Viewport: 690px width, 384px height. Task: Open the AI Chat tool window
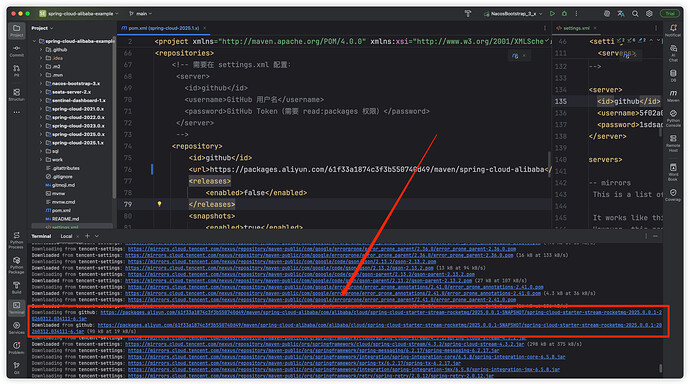click(x=673, y=53)
